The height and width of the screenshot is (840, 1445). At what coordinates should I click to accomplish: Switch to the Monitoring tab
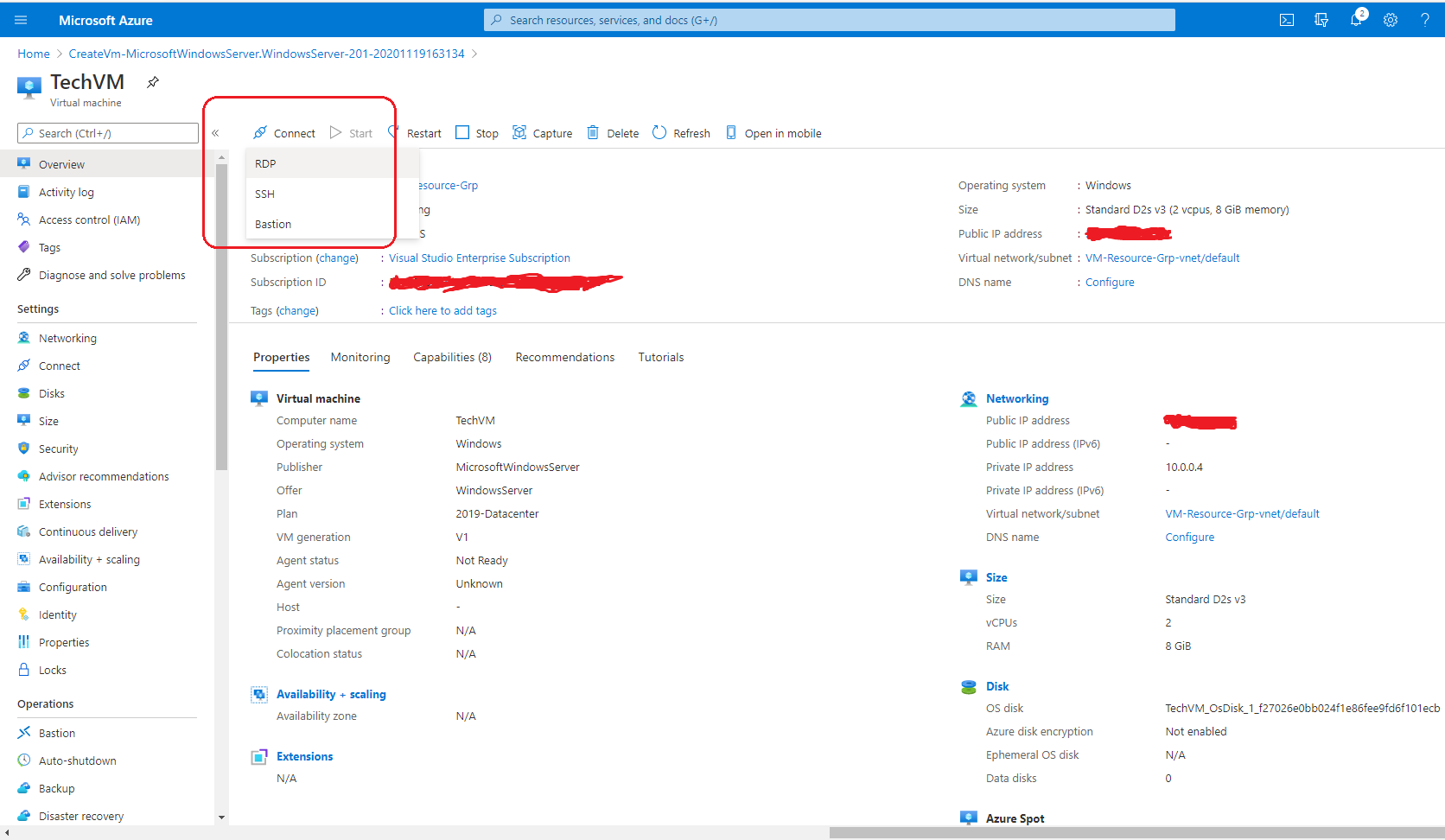click(360, 357)
